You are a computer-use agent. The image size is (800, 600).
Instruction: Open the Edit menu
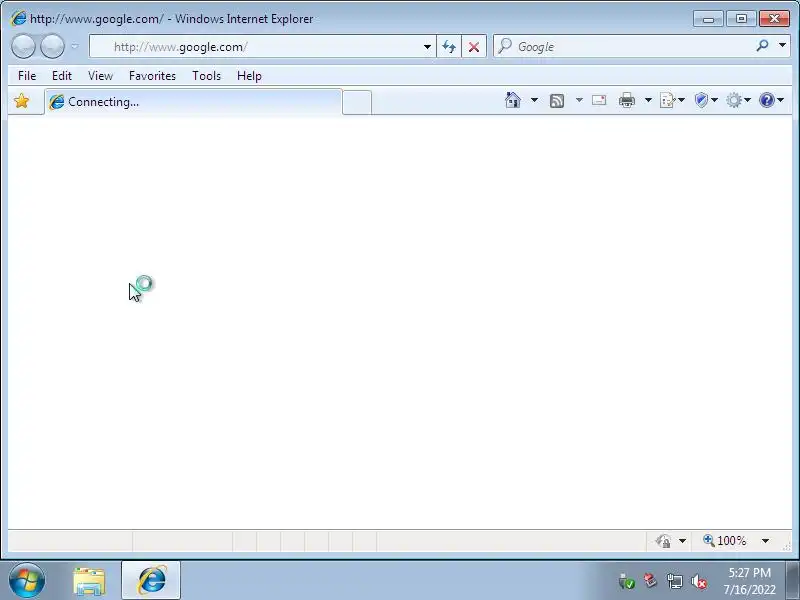point(62,76)
